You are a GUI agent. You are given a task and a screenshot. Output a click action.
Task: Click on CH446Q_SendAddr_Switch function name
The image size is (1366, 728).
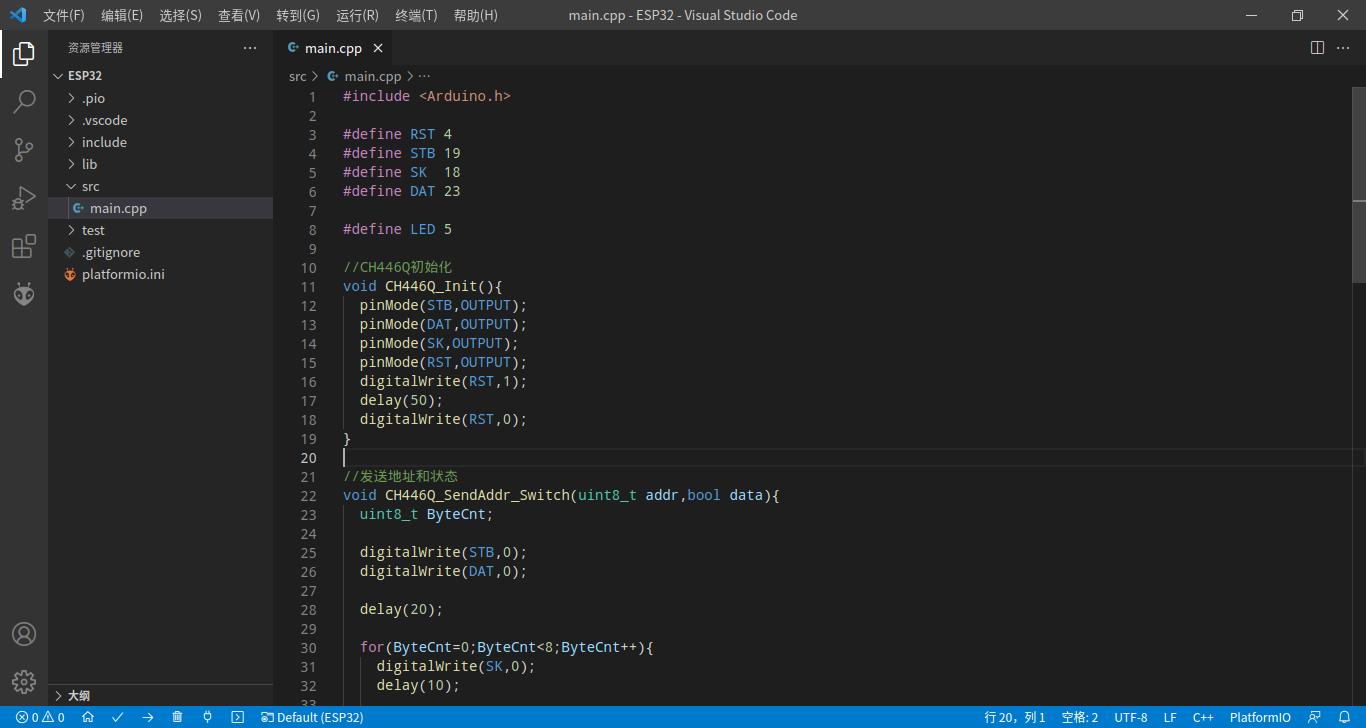(477, 496)
